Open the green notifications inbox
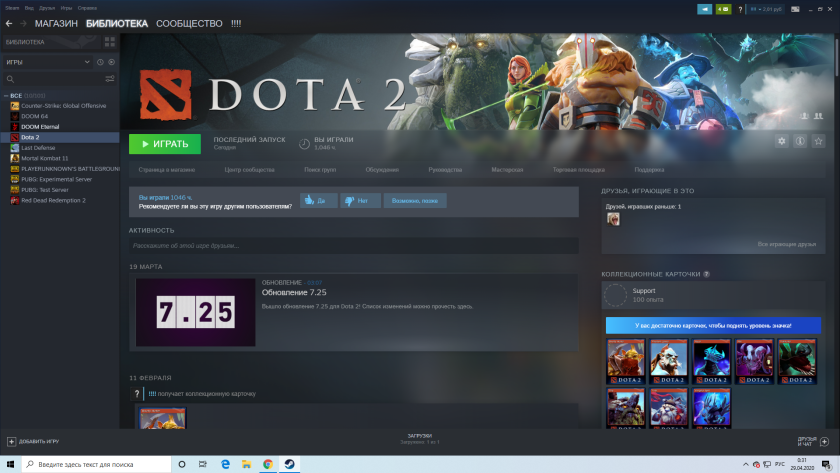The height and width of the screenshot is (473, 840). (727, 8)
